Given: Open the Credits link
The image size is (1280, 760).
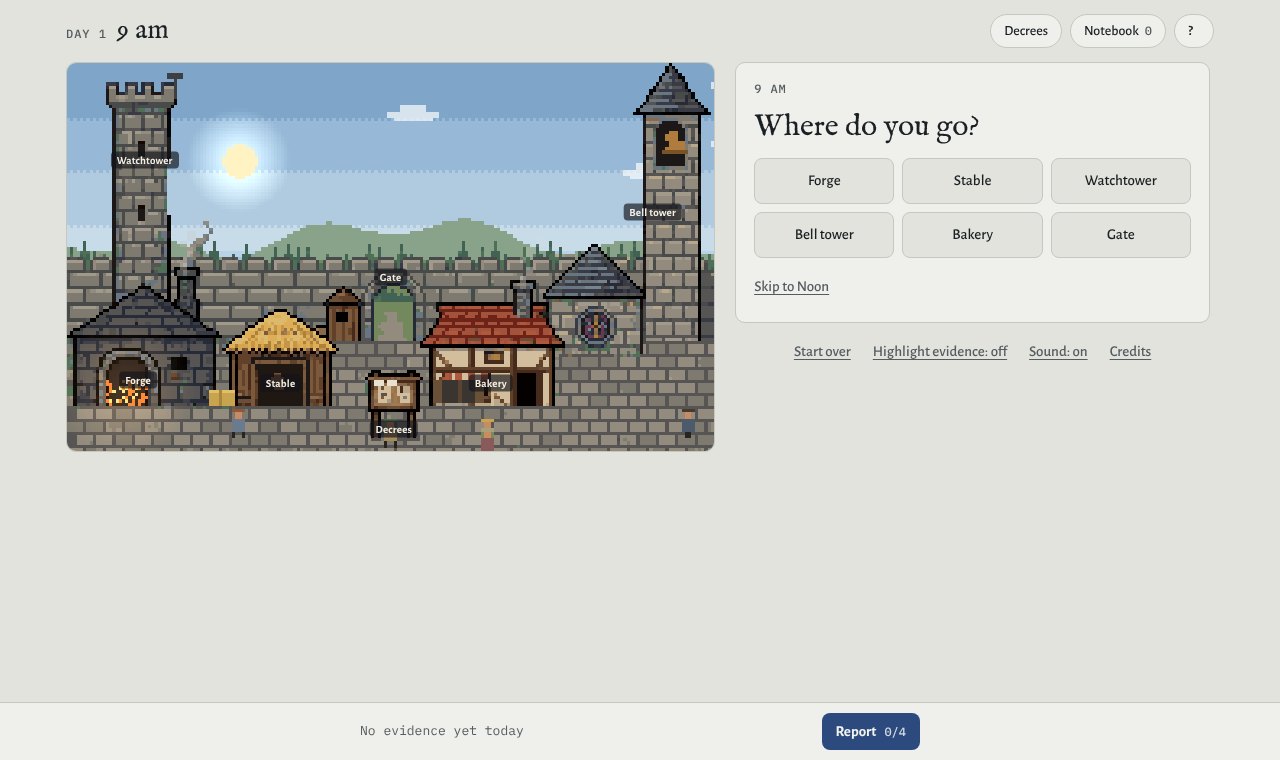Looking at the screenshot, I should tap(1130, 352).
